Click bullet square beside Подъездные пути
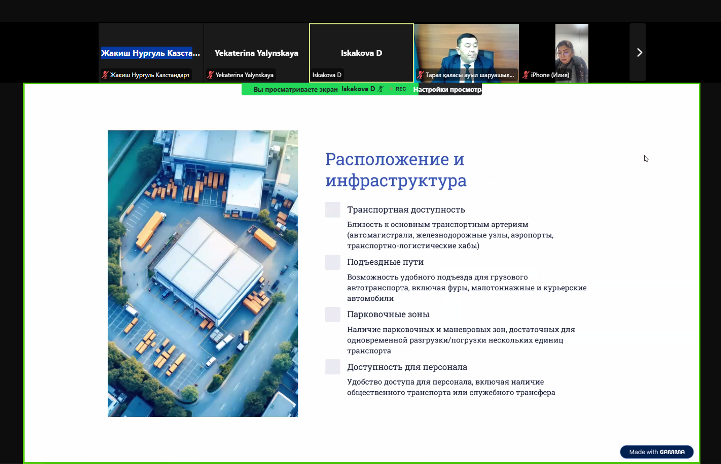The height and width of the screenshot is (464, 721). (x=332, y=262)
